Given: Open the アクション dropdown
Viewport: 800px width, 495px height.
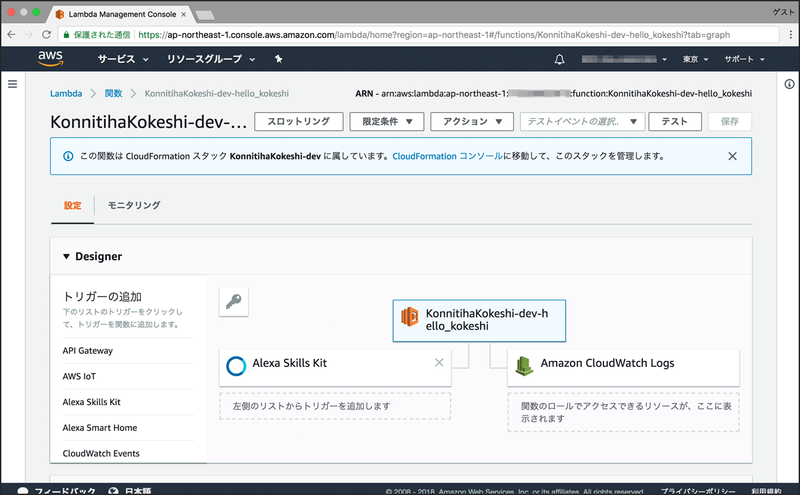Looking at the screenshot, I should coord(472,121).
